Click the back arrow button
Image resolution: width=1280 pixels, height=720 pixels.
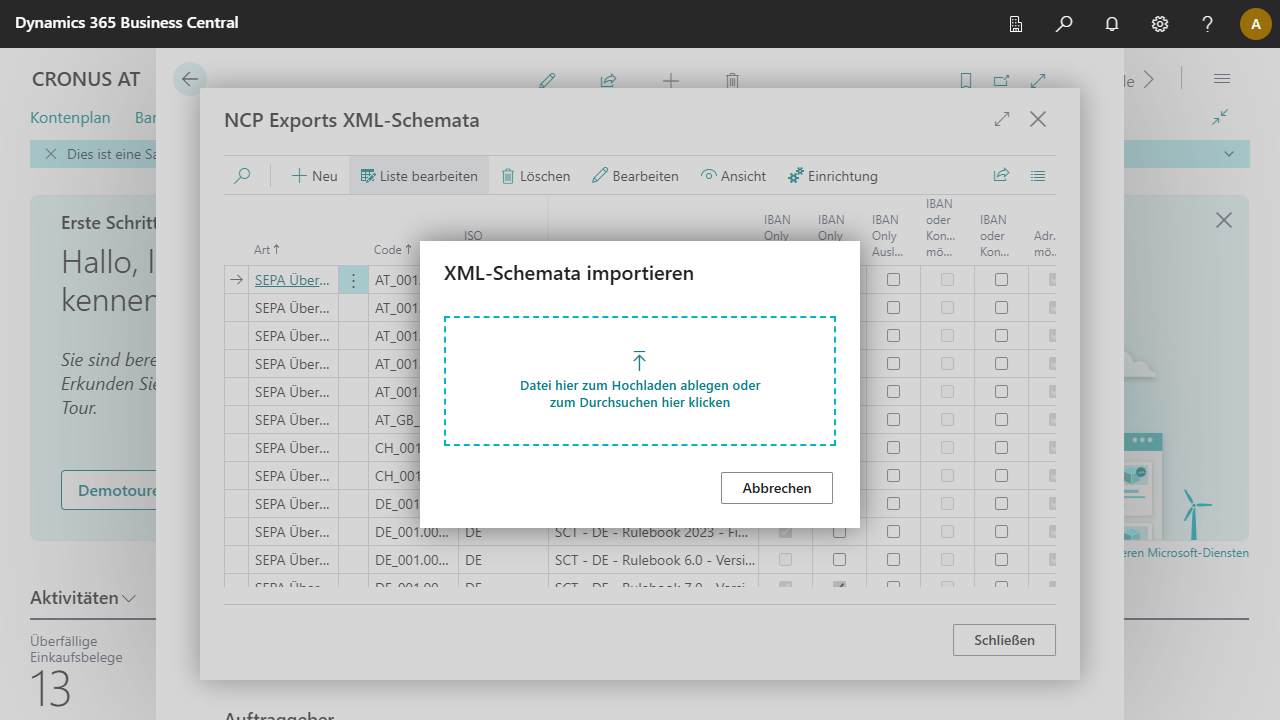(x=190, y=79)
